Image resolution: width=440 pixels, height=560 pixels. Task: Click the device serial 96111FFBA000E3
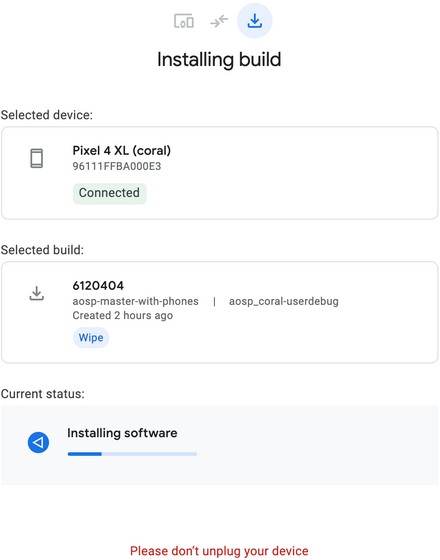point(117,166)
